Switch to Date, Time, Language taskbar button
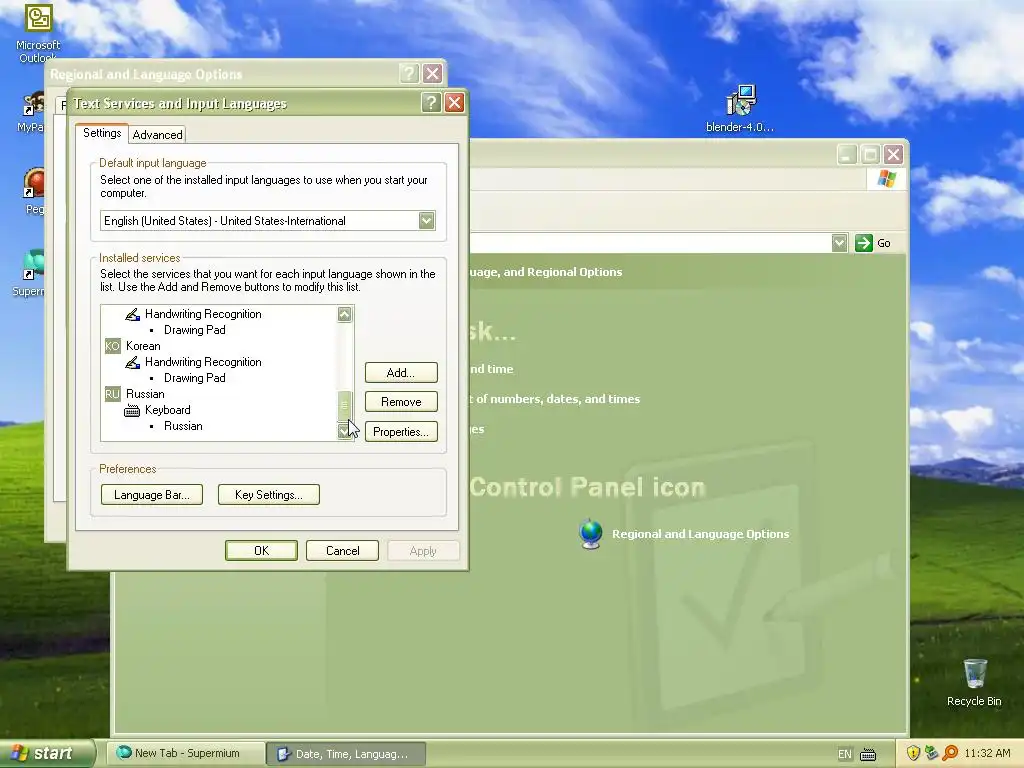The width and height of the screenshot is (1024, 768). click(347, 754)
